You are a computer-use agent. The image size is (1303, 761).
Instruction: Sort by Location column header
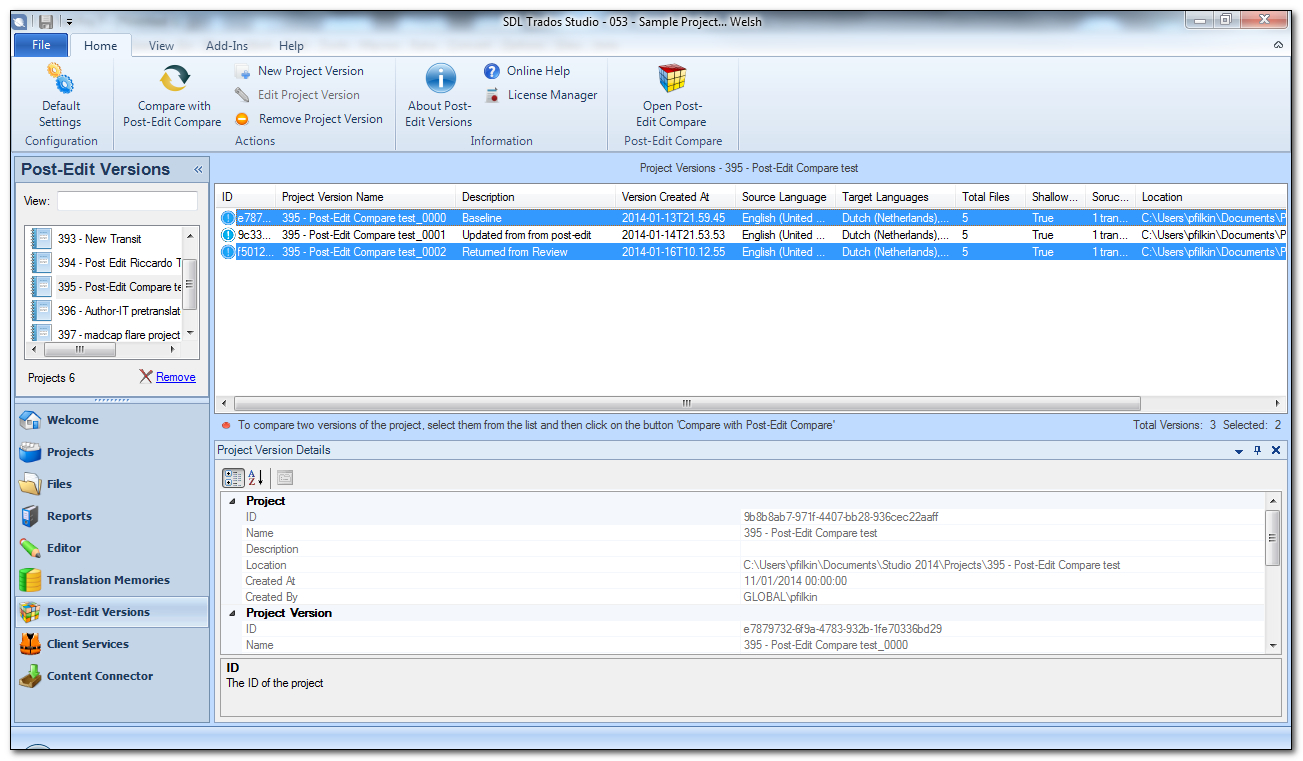coord(1212,197)
